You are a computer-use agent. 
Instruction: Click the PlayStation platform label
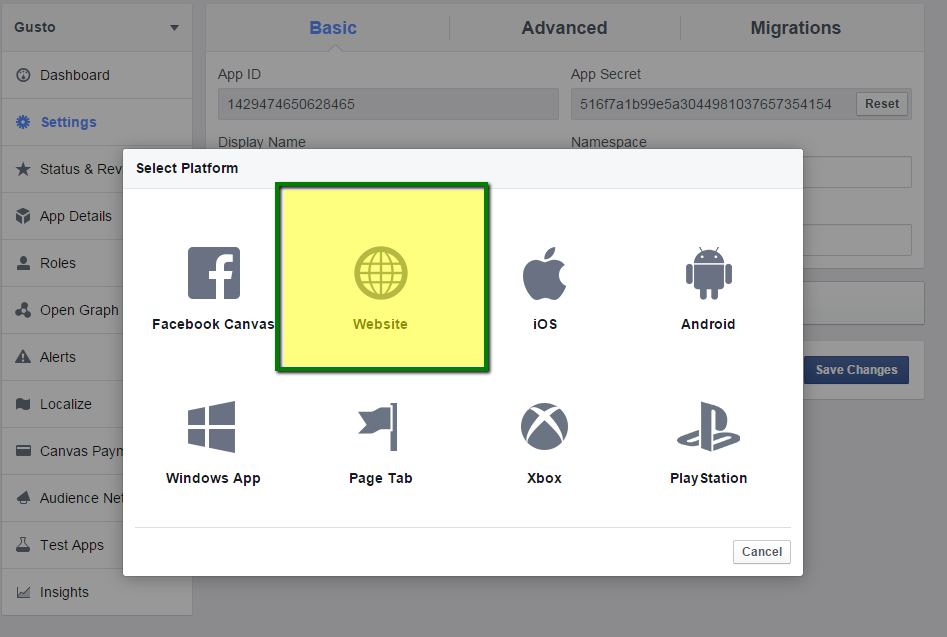[x=708, y=478]
